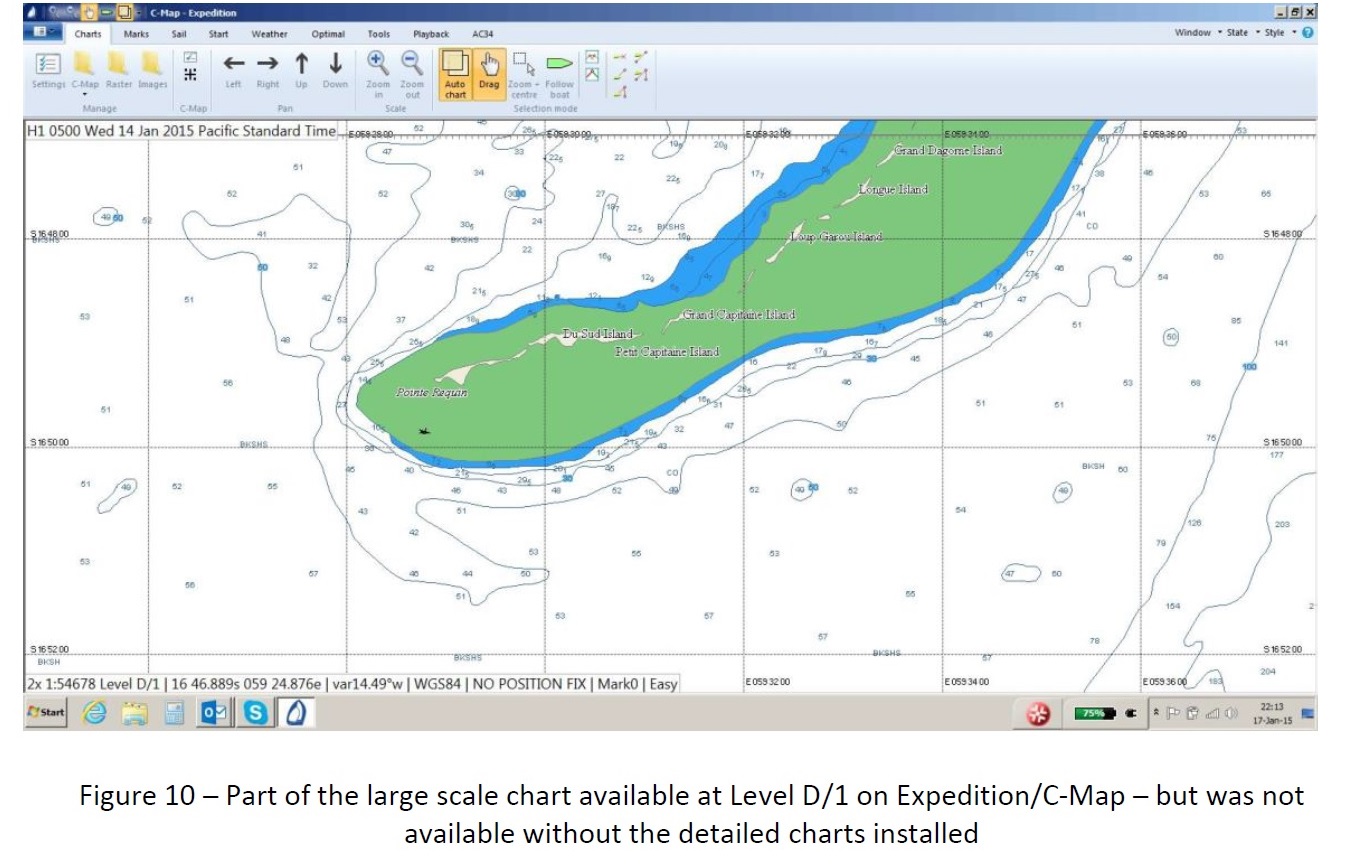Click Grand Capitaine Island label

pos(739,314)
